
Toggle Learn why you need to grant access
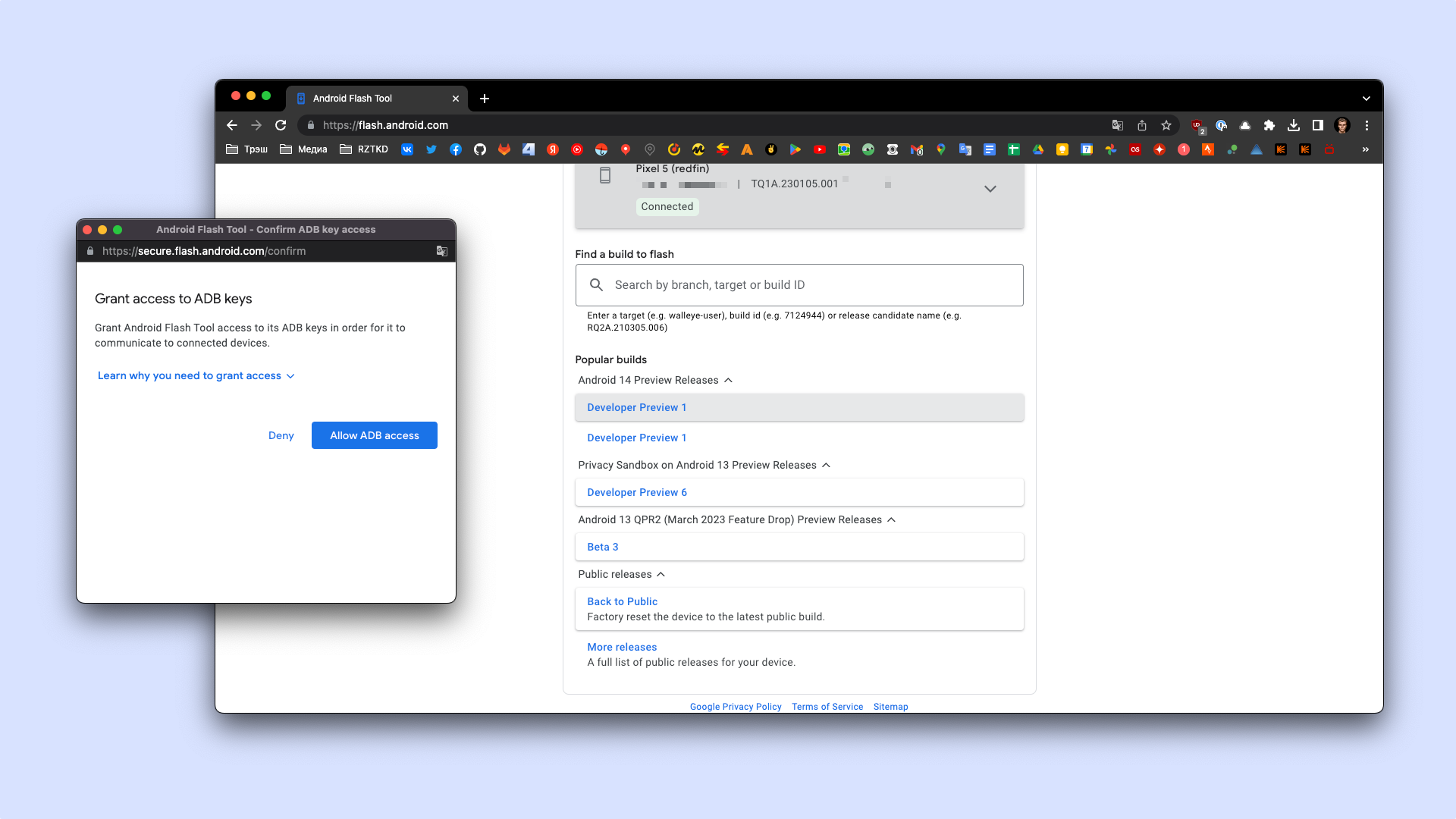(x=196, y=375)
